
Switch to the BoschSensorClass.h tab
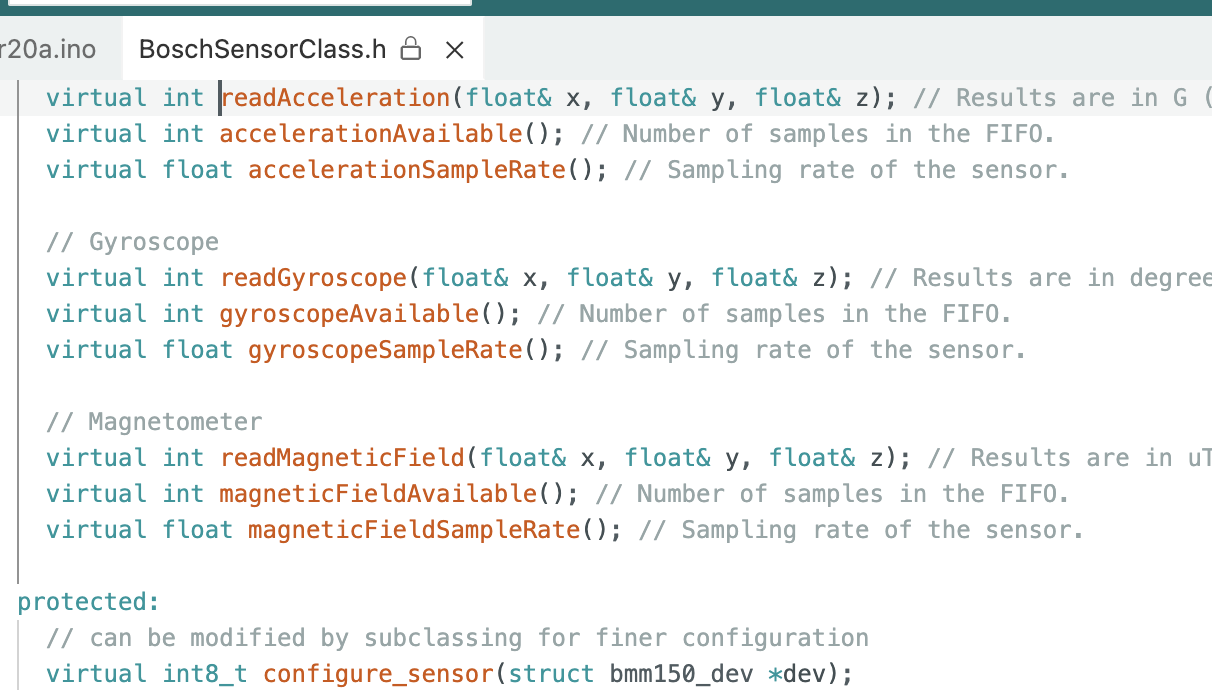(x=262, y=49)
